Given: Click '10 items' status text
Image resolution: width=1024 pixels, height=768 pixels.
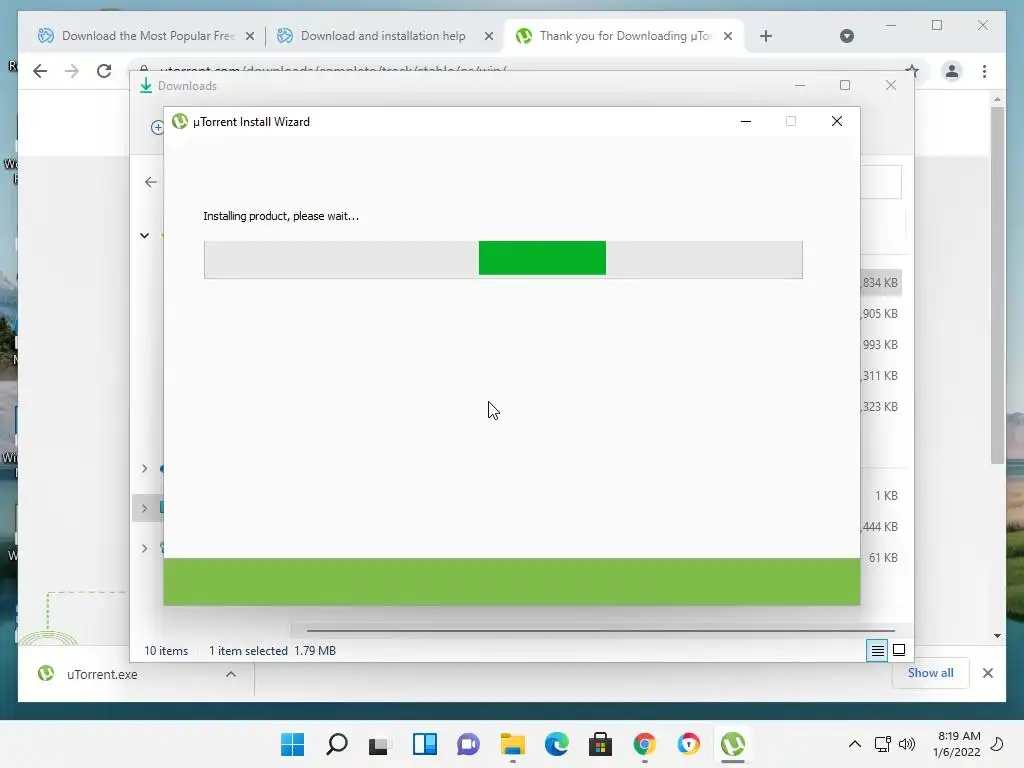Looking at the screenshot, I should [x=166, y=651].
